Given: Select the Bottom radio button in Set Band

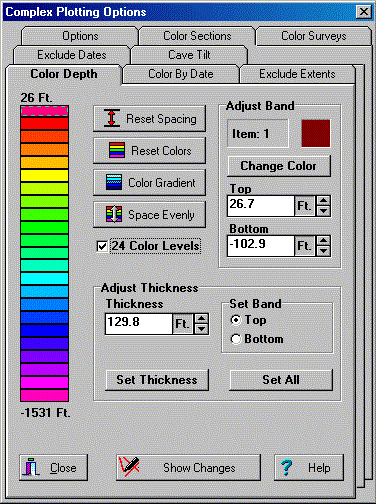Looking at the screenshot, I should 236,339.
